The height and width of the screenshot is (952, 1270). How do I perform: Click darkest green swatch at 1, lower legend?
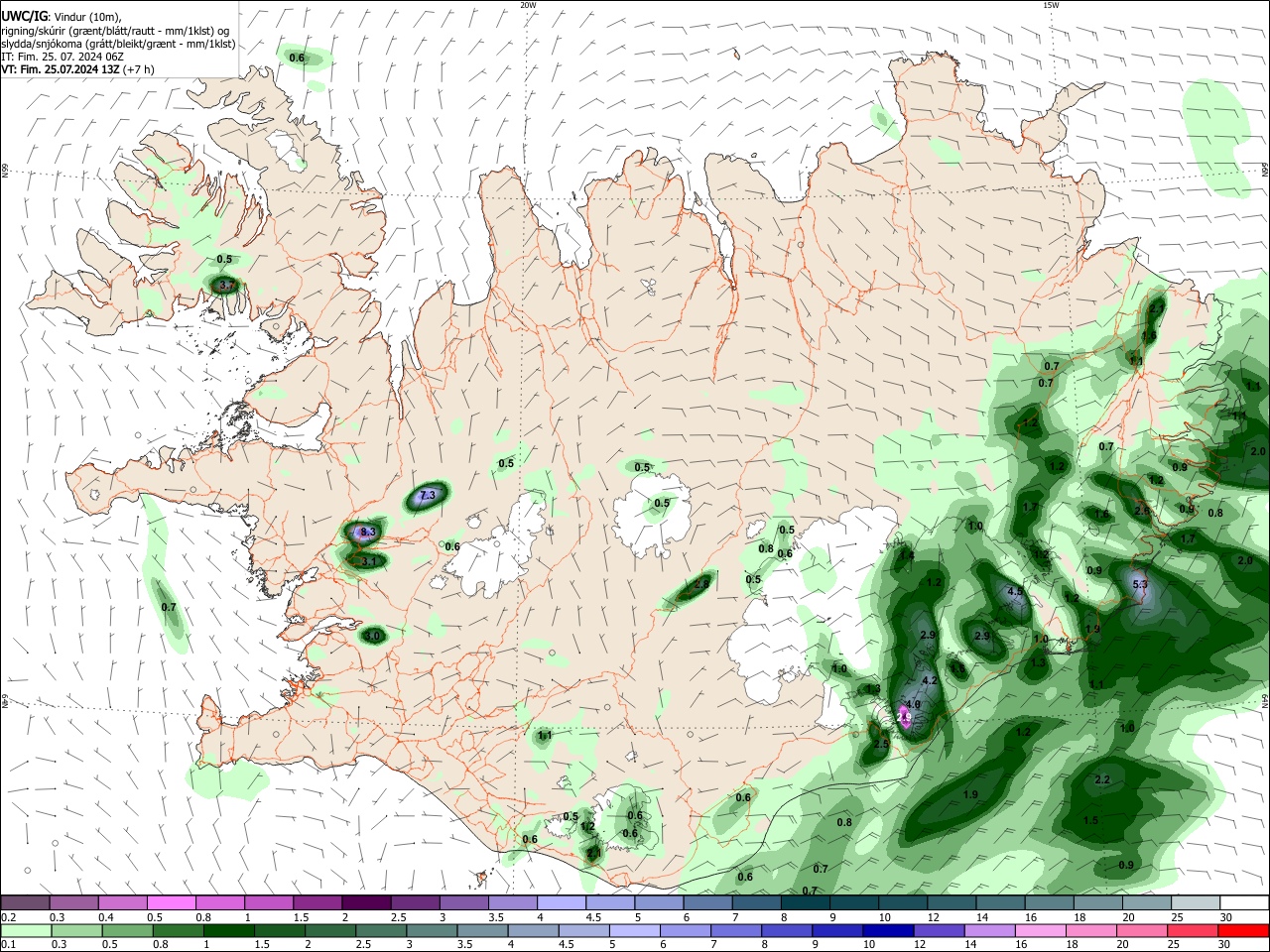pos(228,930)
